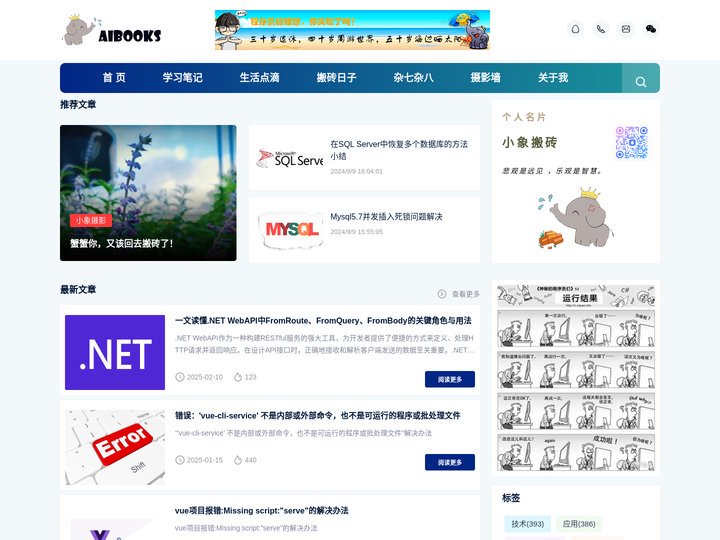Click the QR code on personal card

631,142
